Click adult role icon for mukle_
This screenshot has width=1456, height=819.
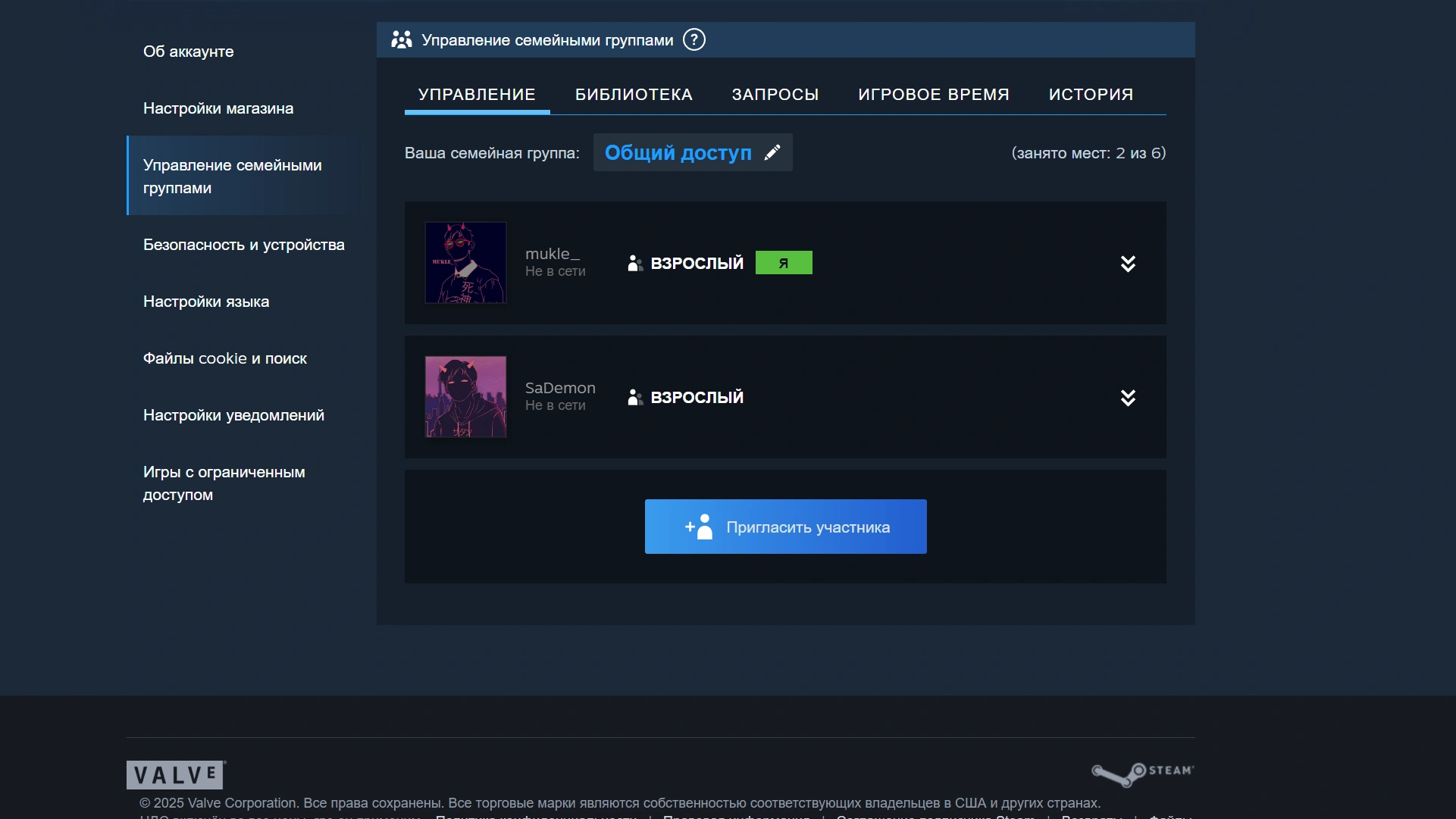pyautogui.click(x=635, y=263)
